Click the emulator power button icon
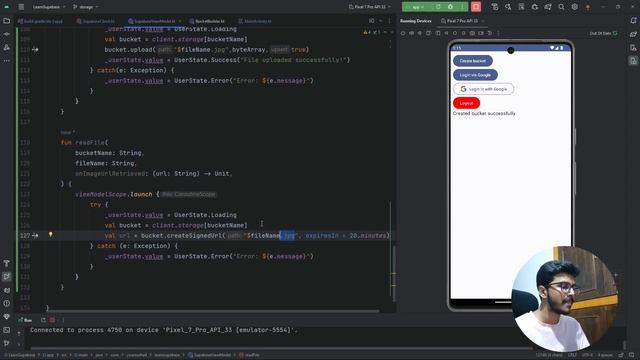Image resolution: width=640 pixels, height=360 pixels. click(x=403, y=33)
